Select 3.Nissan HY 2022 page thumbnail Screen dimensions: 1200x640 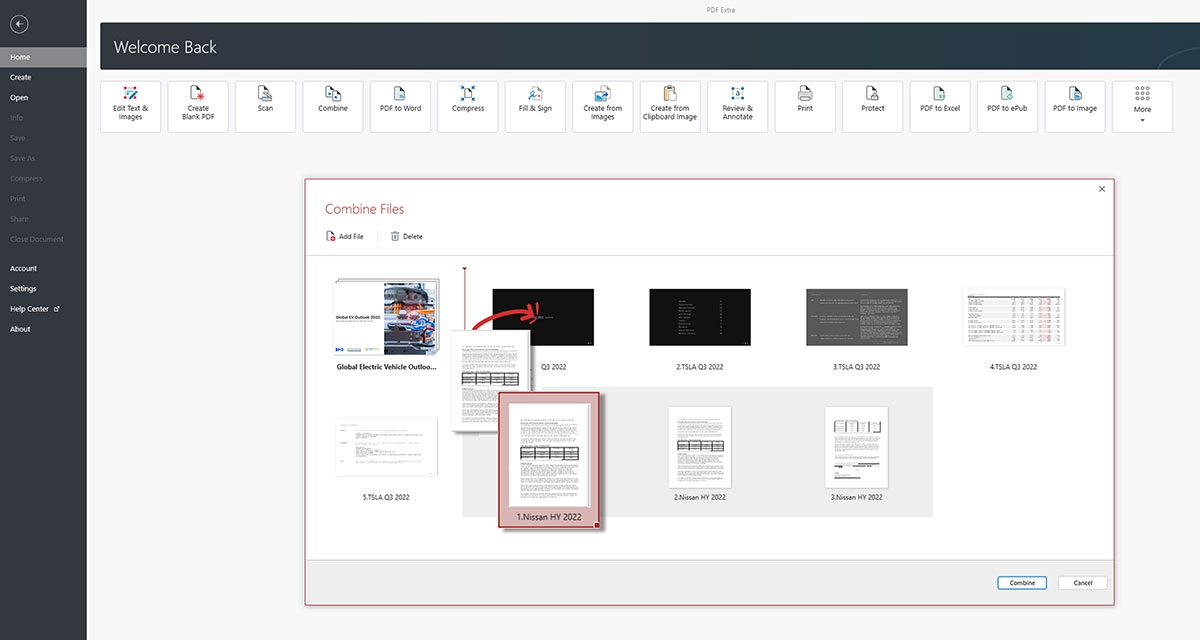click(857, 447)
